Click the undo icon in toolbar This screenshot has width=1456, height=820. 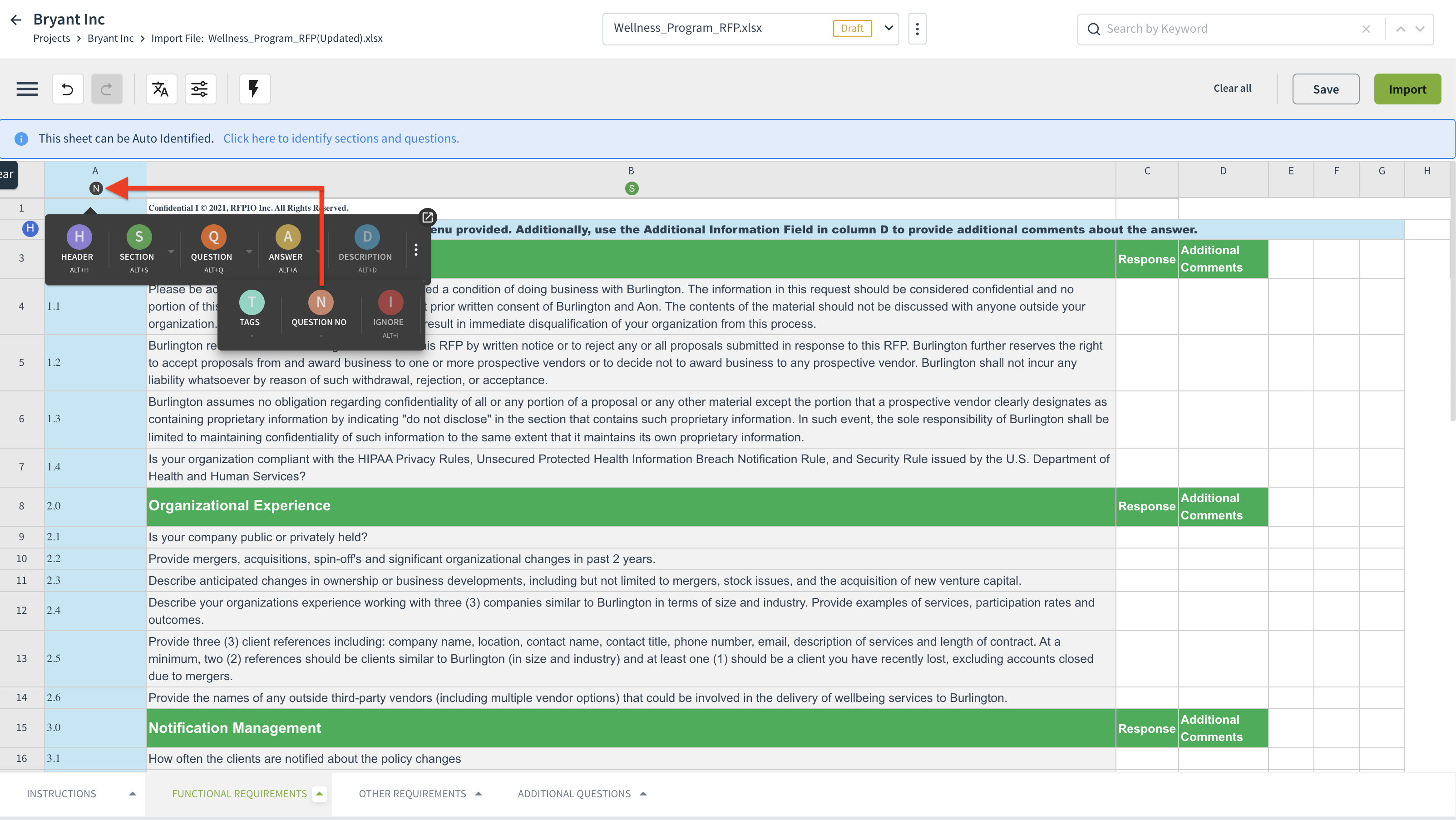coord(68,89)
